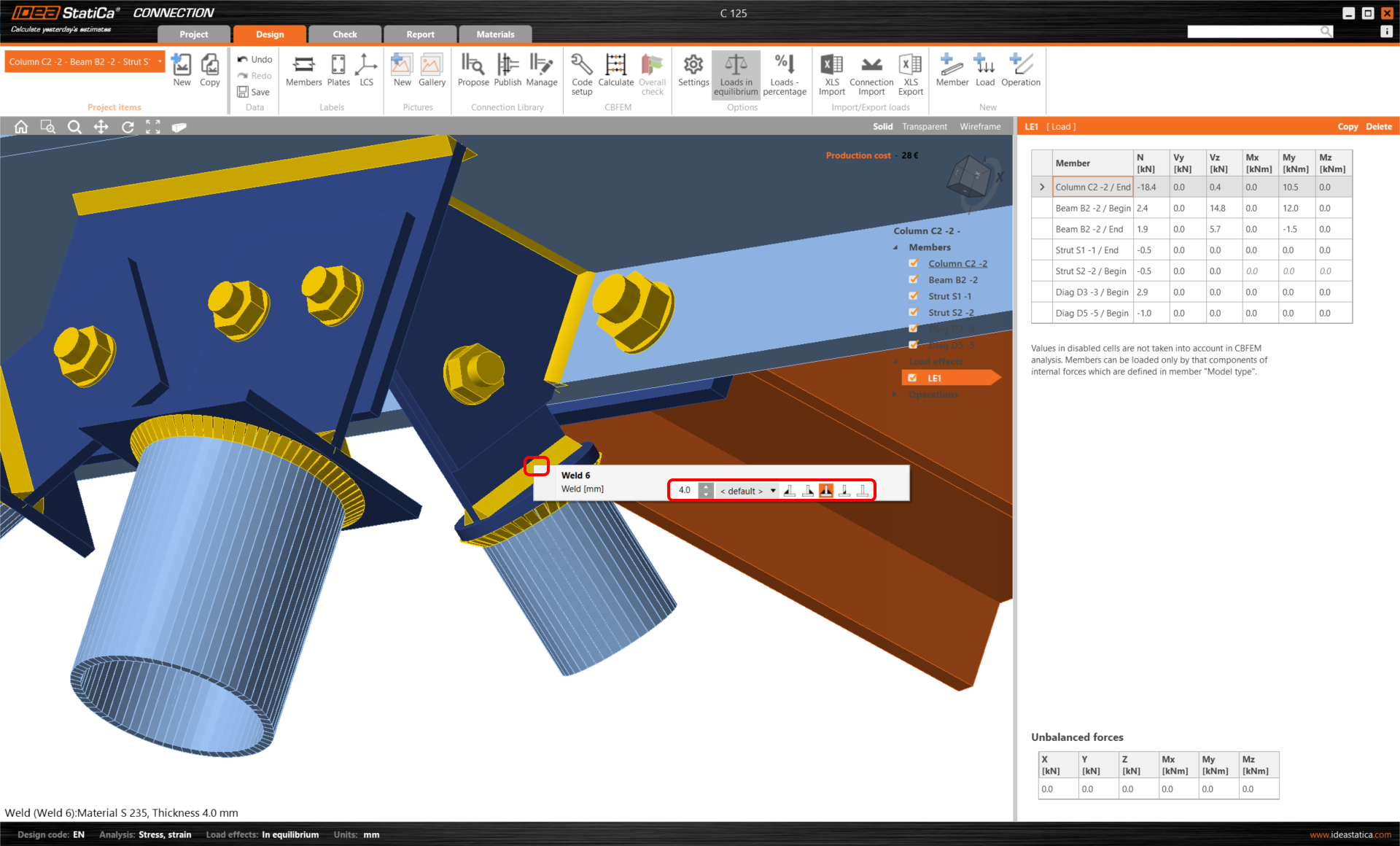Click Delete for load LE1
This screenshot has width=1400, height=846.
[1378, 127]
